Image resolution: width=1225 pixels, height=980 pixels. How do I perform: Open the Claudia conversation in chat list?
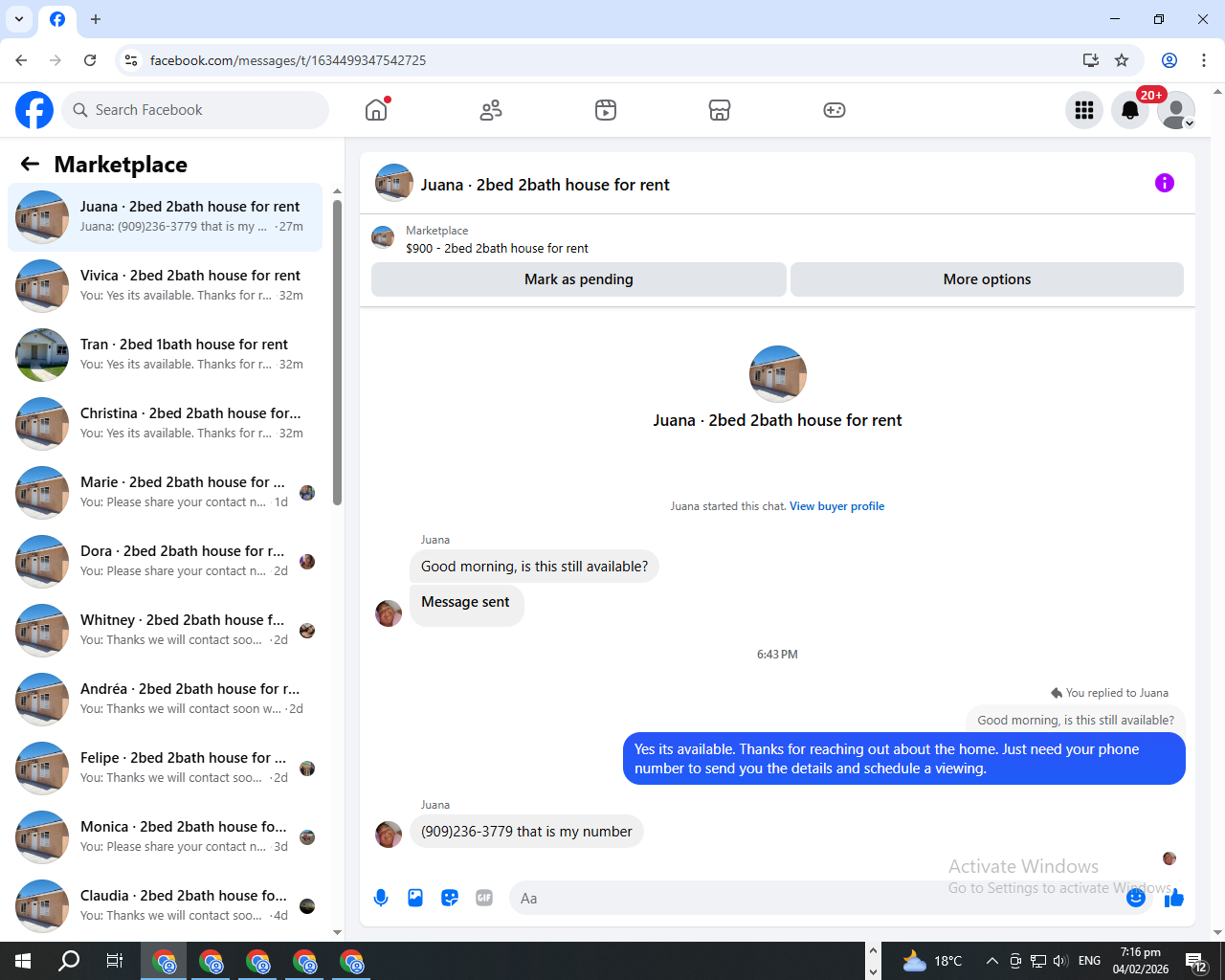pyautogui.click(x=165, y=906)
